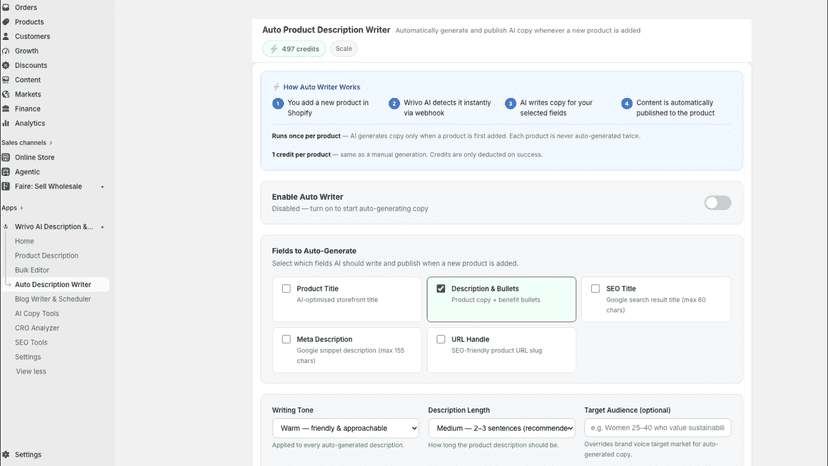Click the '1 credit per product' text

point(301,155)
